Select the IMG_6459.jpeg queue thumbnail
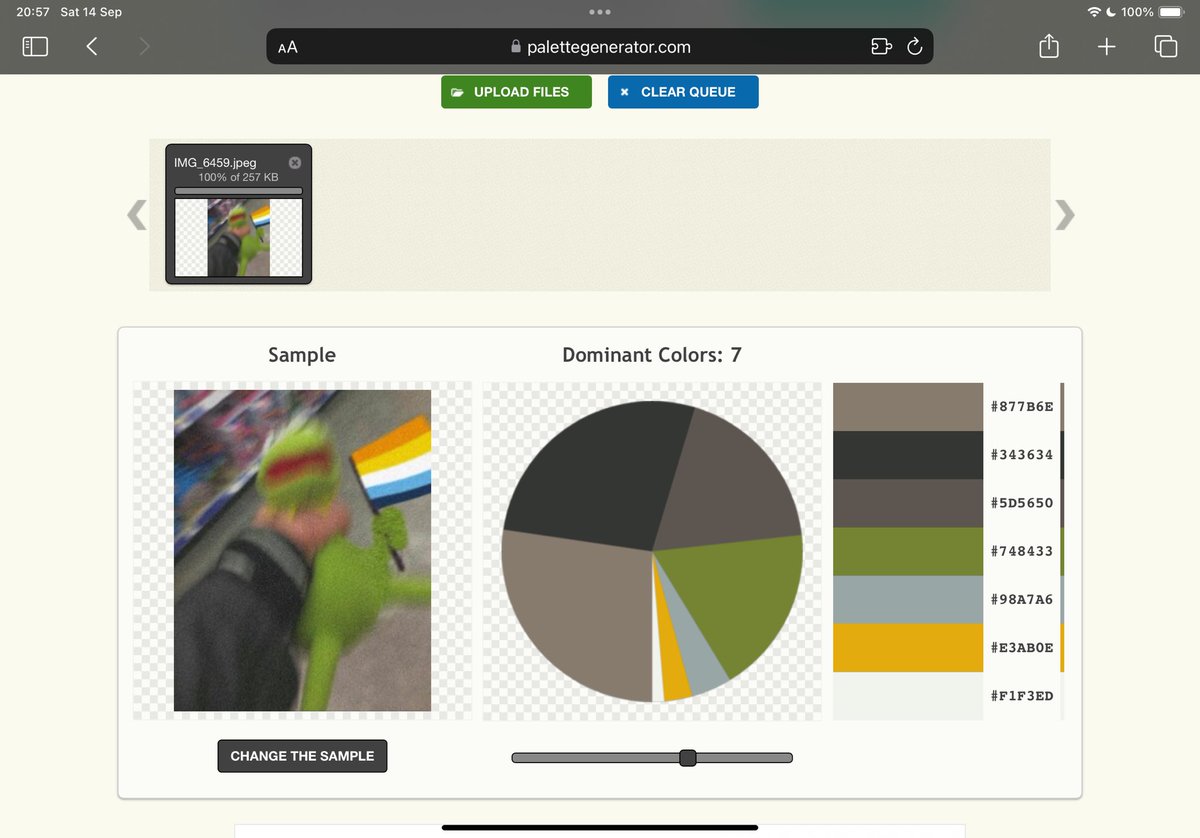 (x=238, y=237)
